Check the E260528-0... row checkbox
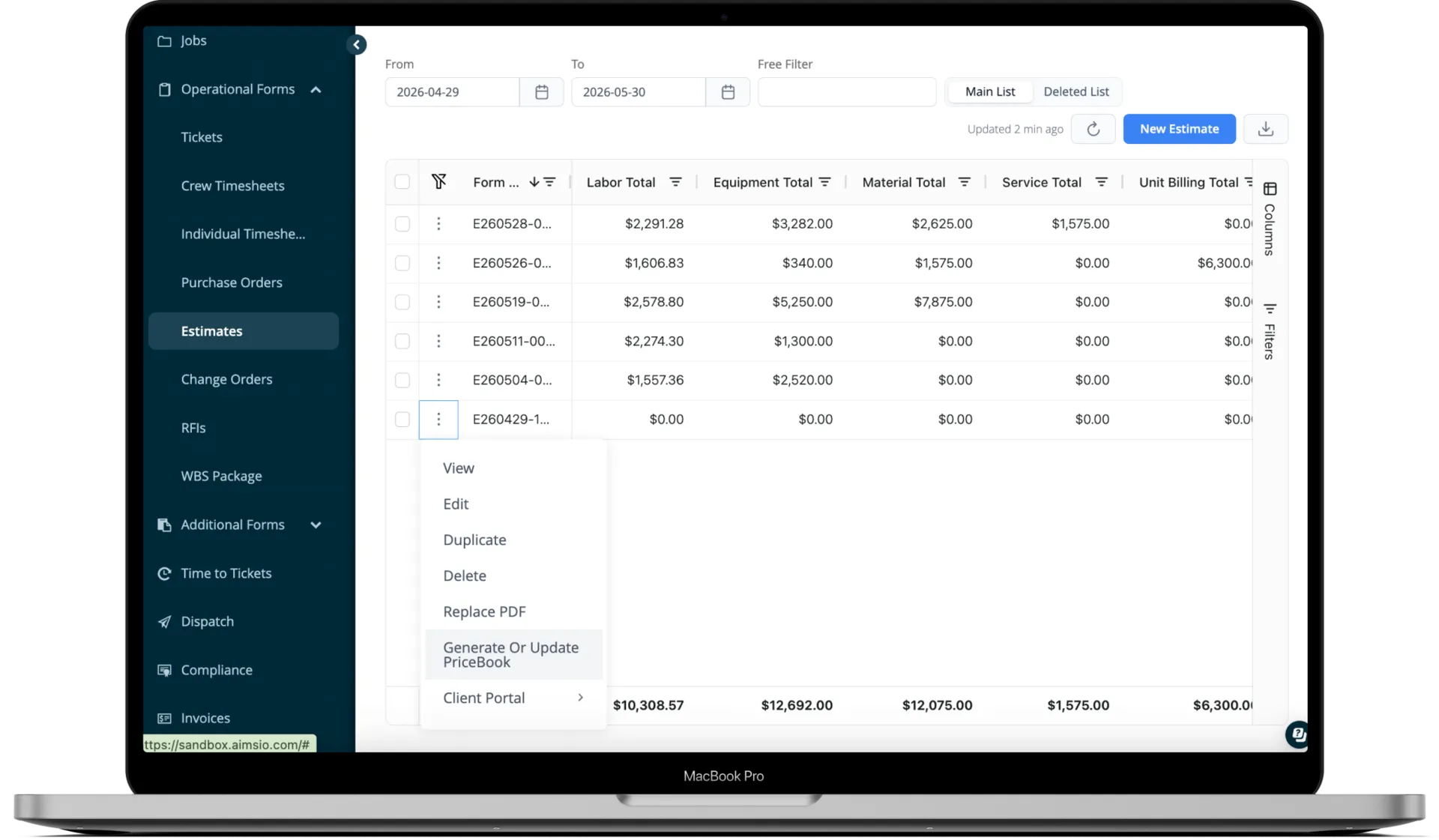 coord(402,224)
